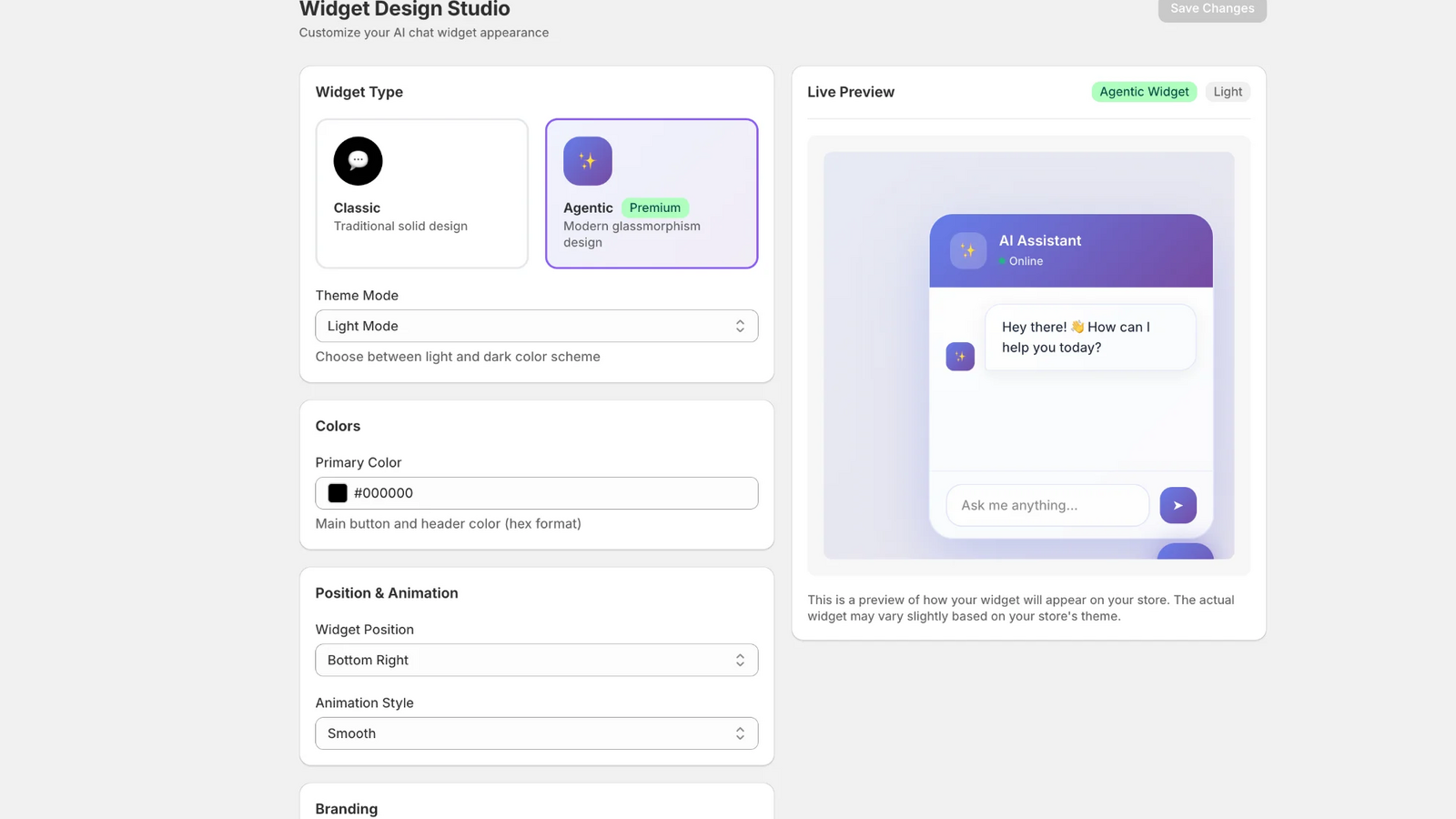Click the Agentic sparkle icon
The height and width of the screenshot is (819, 1456).
(588, 160)
